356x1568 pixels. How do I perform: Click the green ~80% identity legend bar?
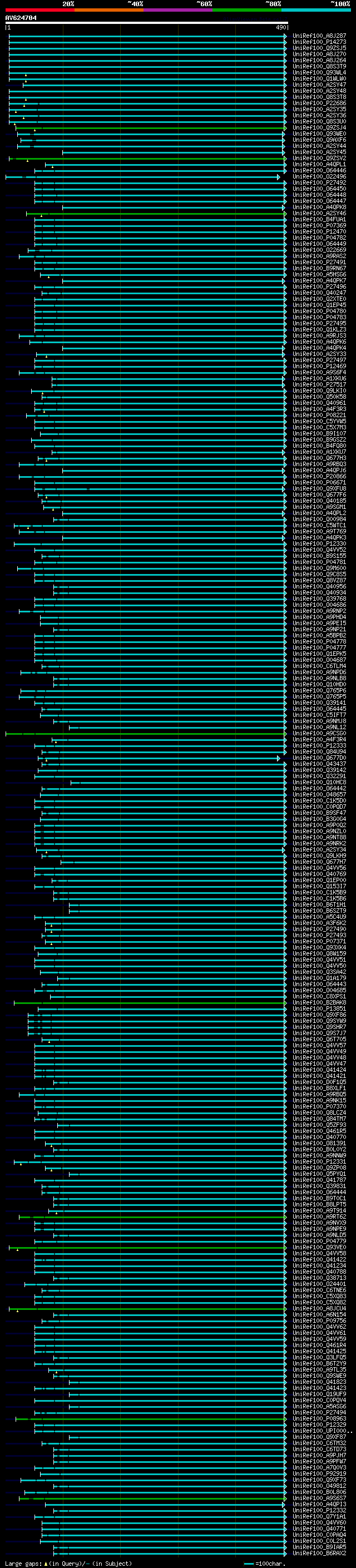pos(246,10)
